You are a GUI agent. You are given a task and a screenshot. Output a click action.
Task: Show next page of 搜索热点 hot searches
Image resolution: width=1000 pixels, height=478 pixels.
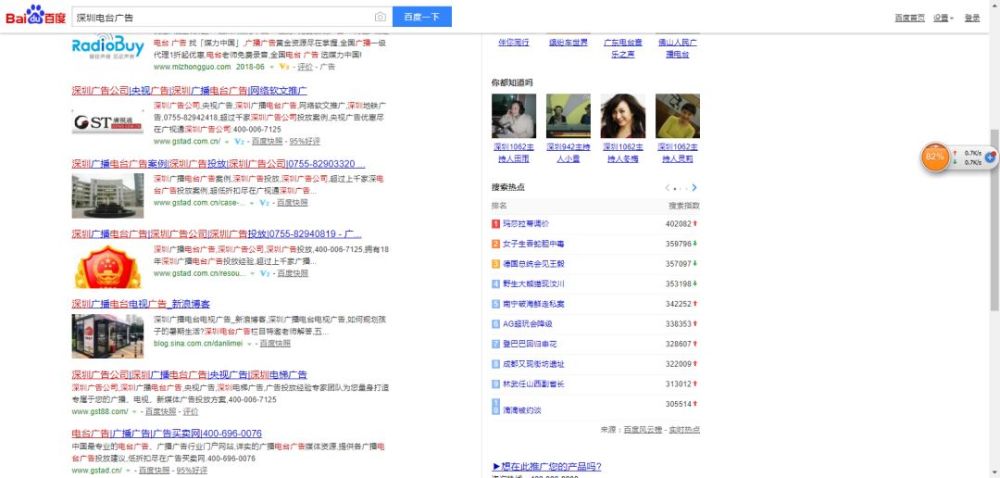pos(695,188)
